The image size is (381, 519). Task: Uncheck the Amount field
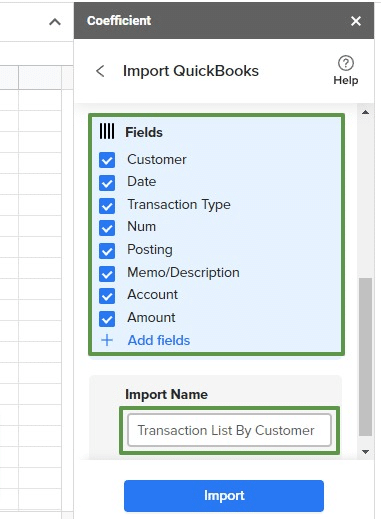point(107,319)
